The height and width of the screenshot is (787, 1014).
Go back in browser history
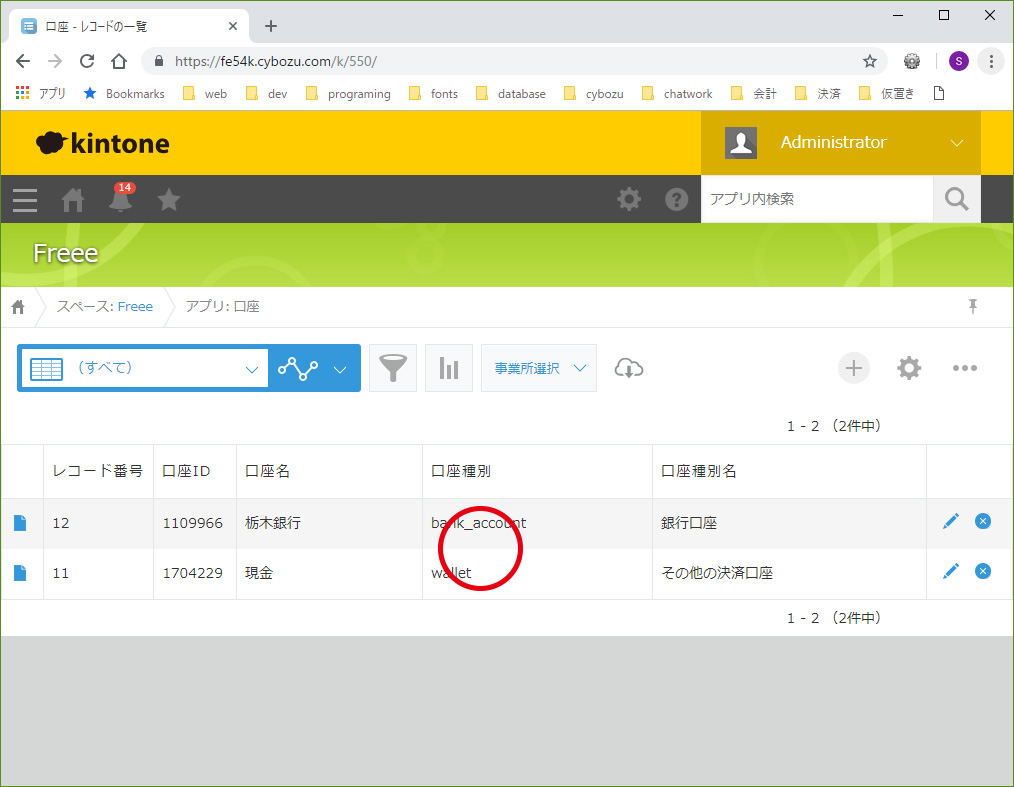click(x=23, y=61)
